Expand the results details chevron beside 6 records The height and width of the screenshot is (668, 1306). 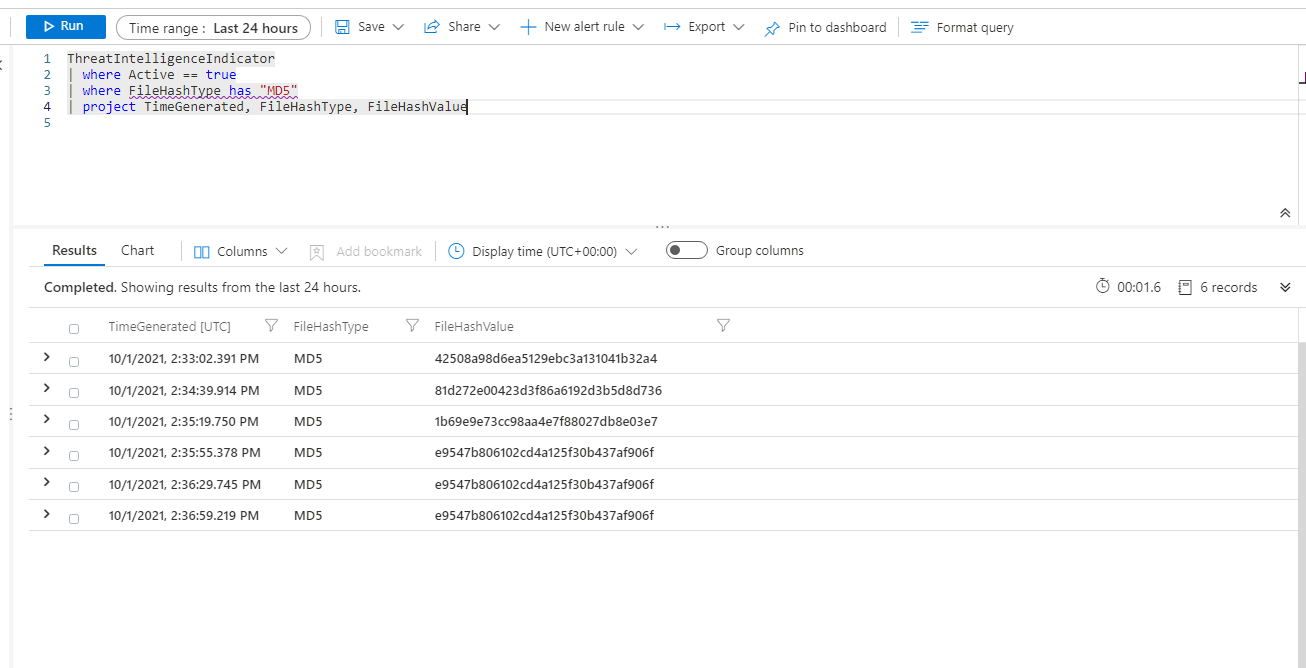(x=1285, y=288)
